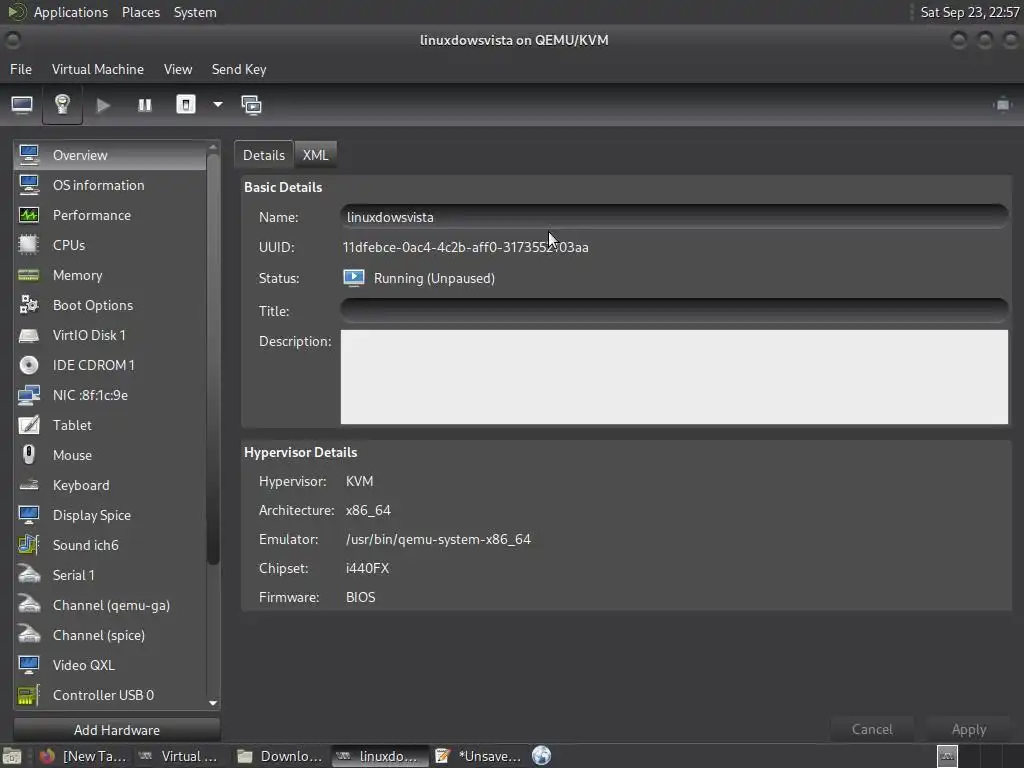
Task: Open the File menu
Action: point(21,69)
